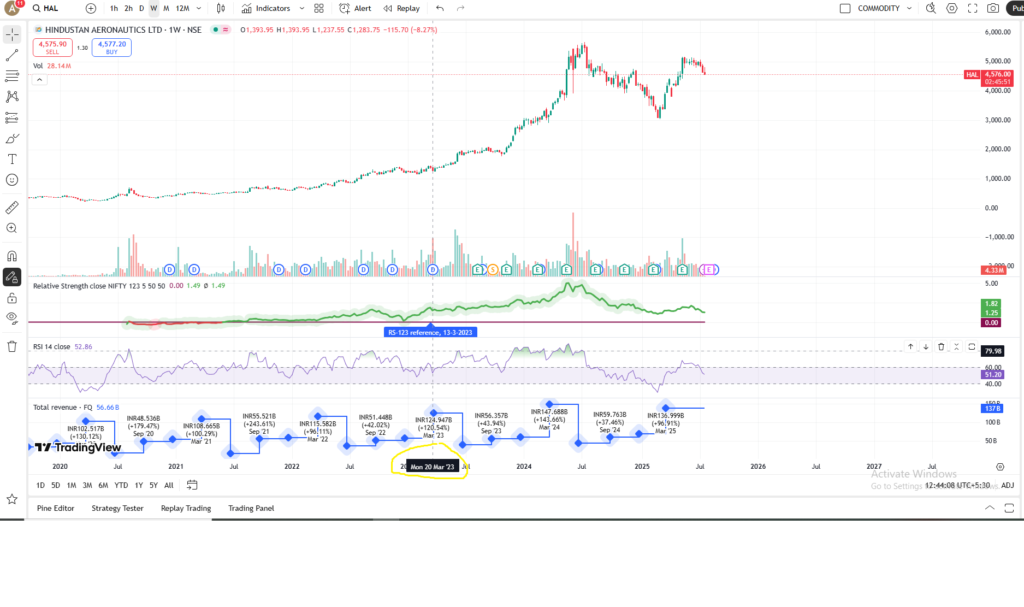Switch to D daily timeframe
Image resolution: width=1024 pixels, height=607 pixels.
point(142,8)
